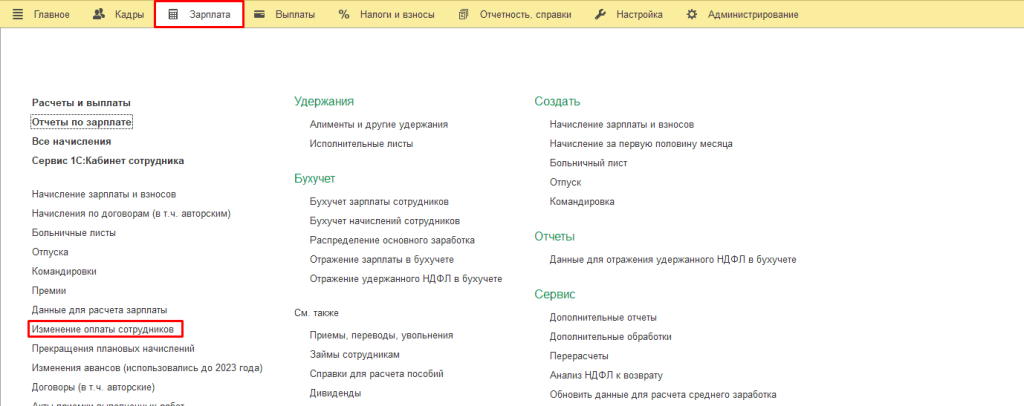
Task: Open Алименты и другие удержания
Action: pos(378,124)
